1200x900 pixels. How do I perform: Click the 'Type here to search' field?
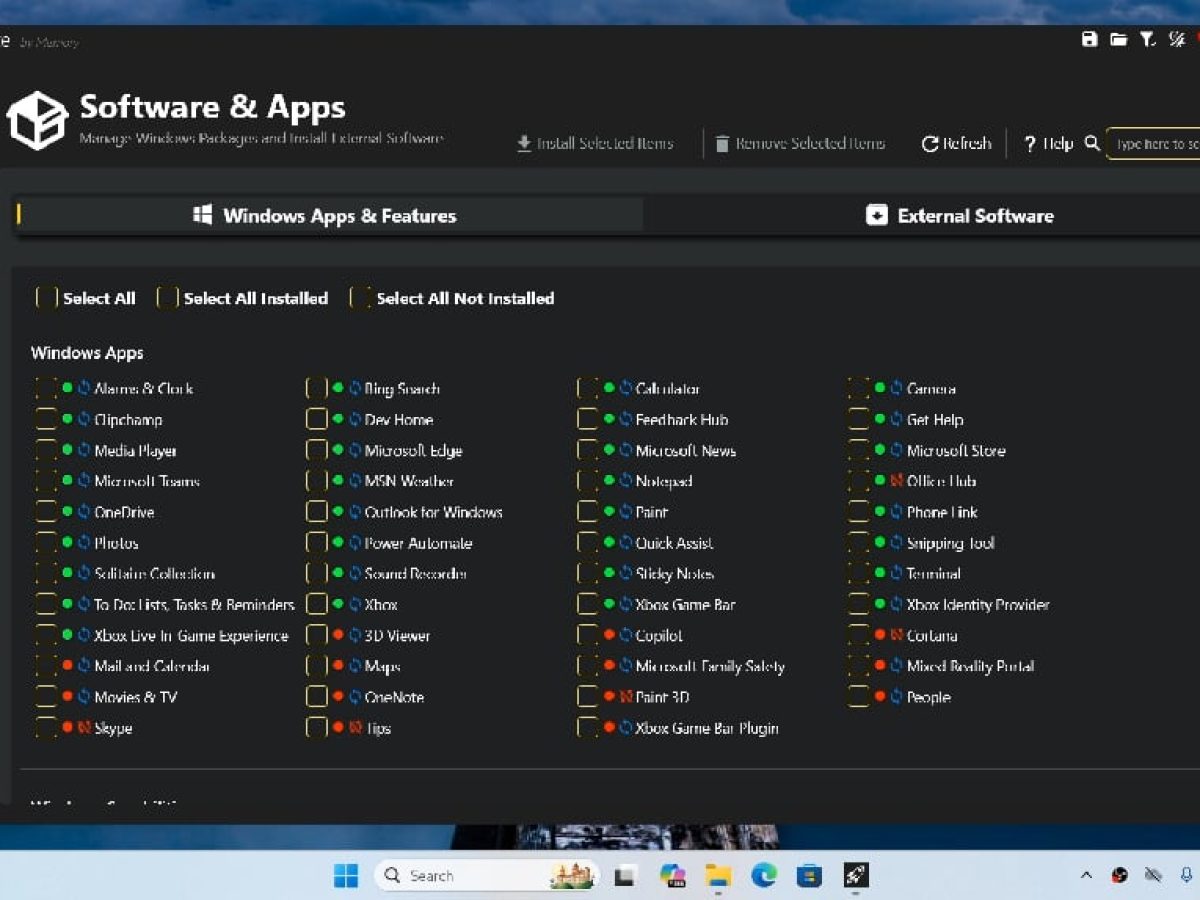(1156, 144)
